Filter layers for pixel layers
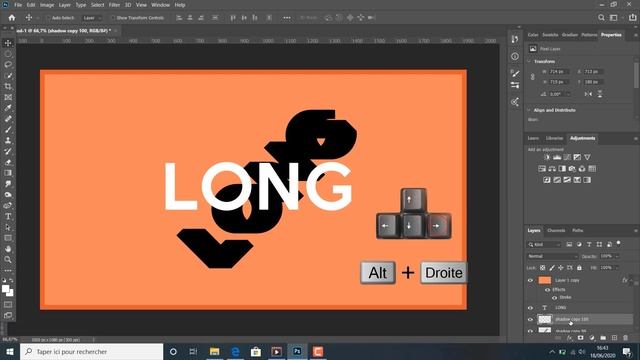Viewport: 640px width, 360px height. tap(569, 244)
